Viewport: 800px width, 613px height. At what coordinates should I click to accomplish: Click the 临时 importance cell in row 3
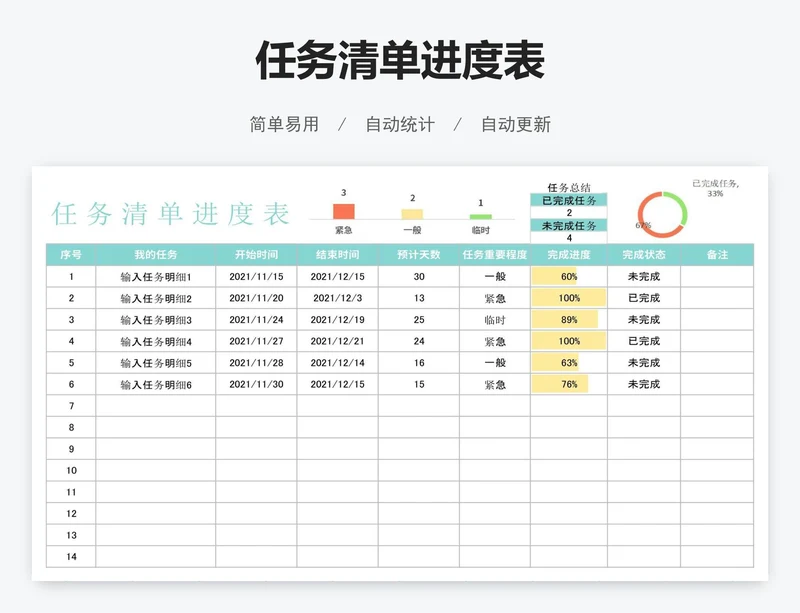[495, 320]
